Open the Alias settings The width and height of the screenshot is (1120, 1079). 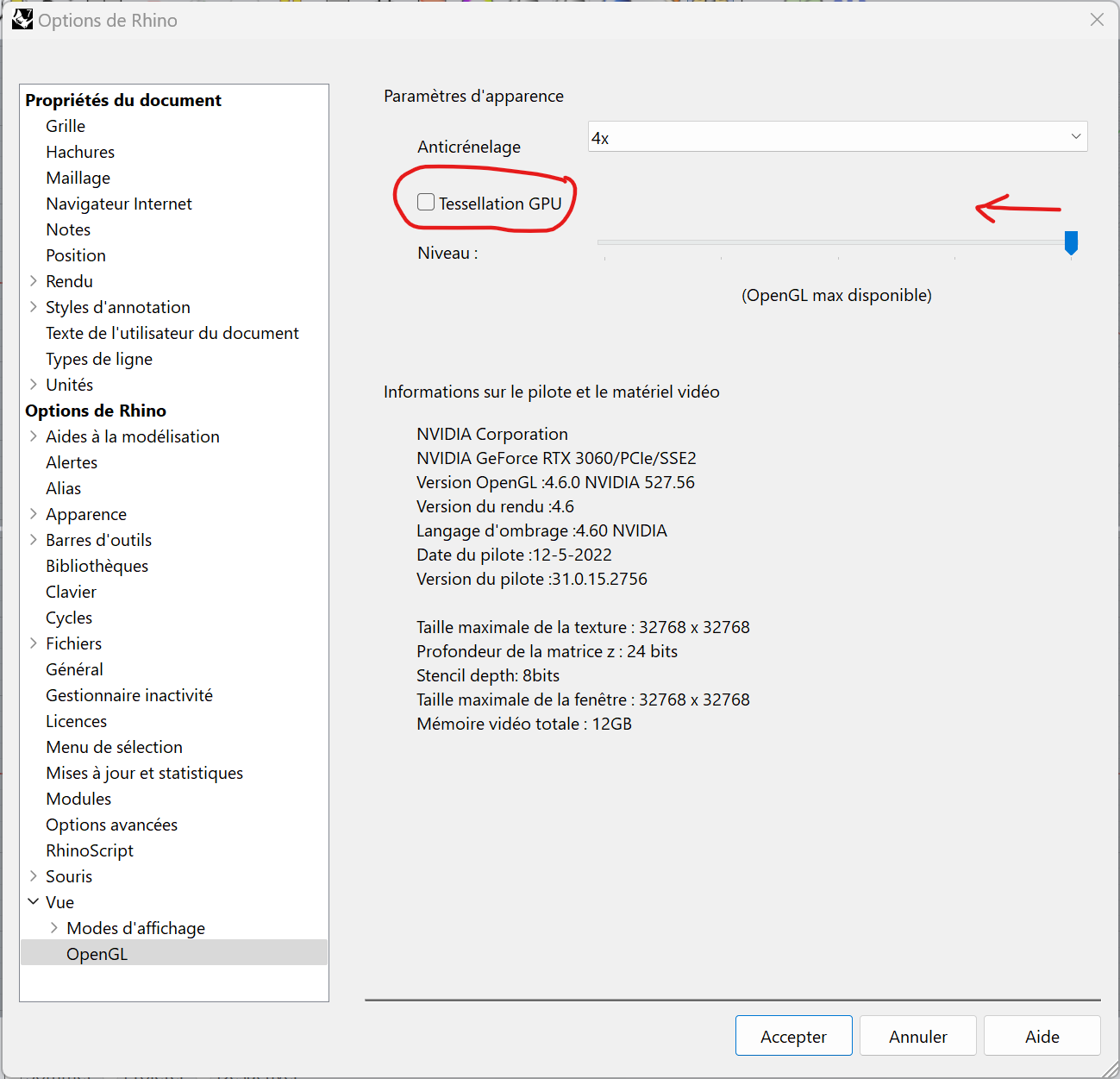pyautogui.click(x=63, y=488)
